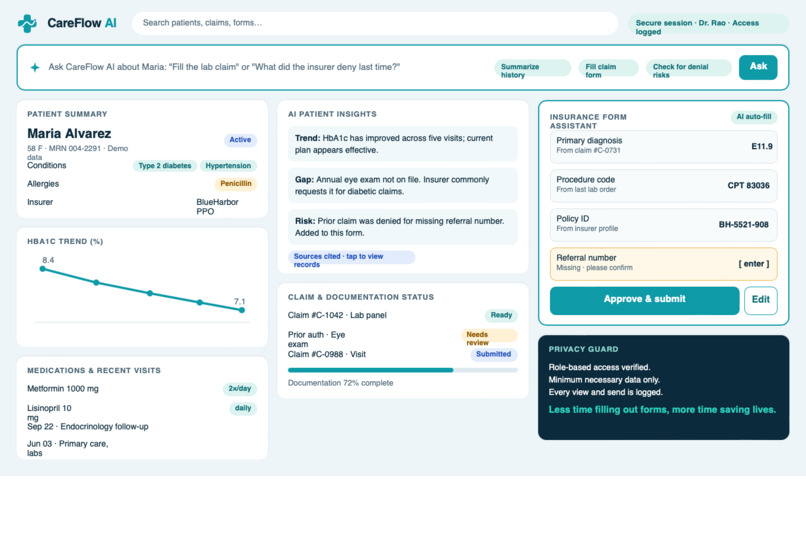Image resolution: width=806 pixels, height=533 pixels.
Task: Open the Secure session Dr. Rao badge
Action: [708, 25]
